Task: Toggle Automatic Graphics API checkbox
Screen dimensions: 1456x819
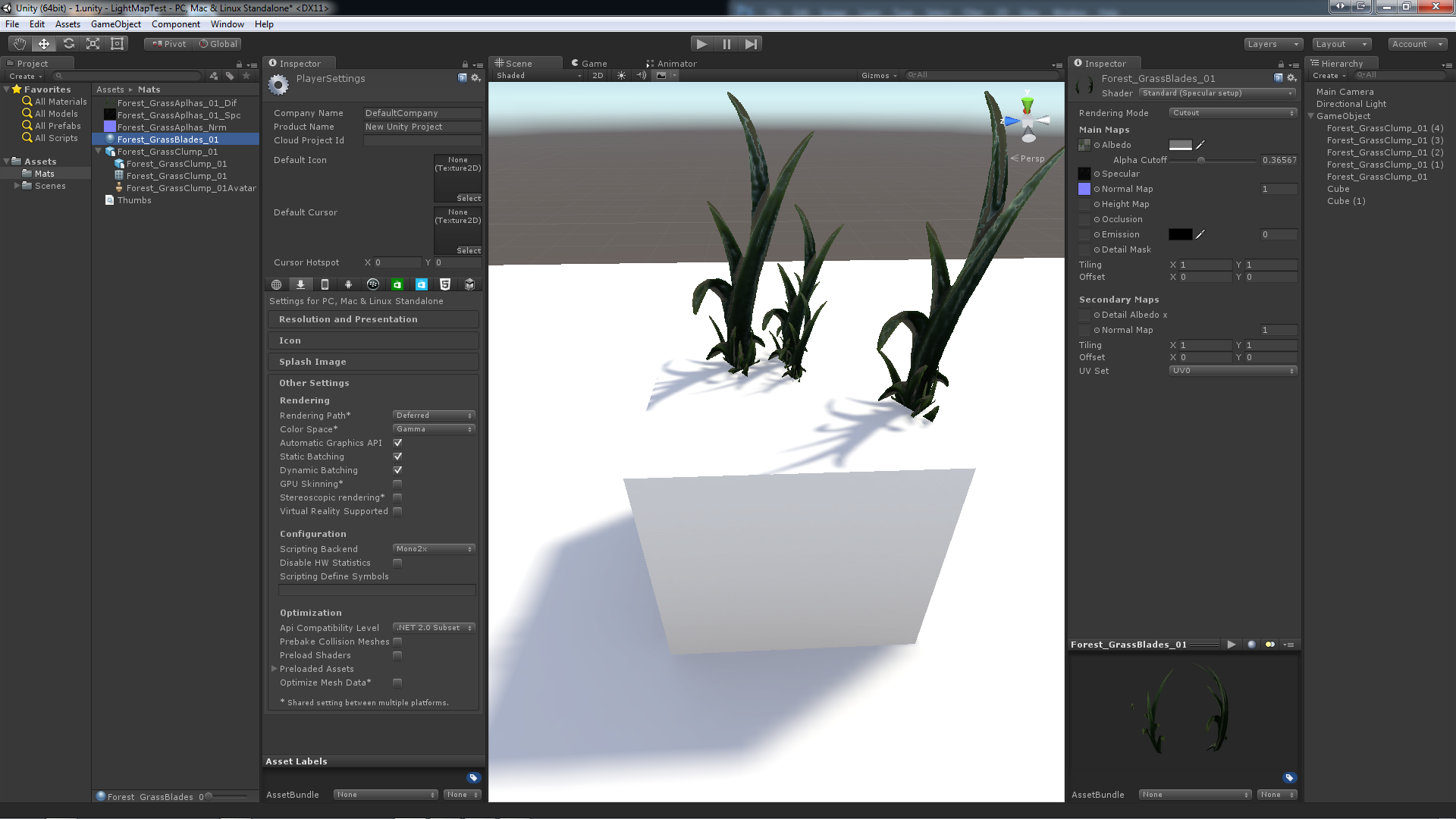Action: coord(397,442)
